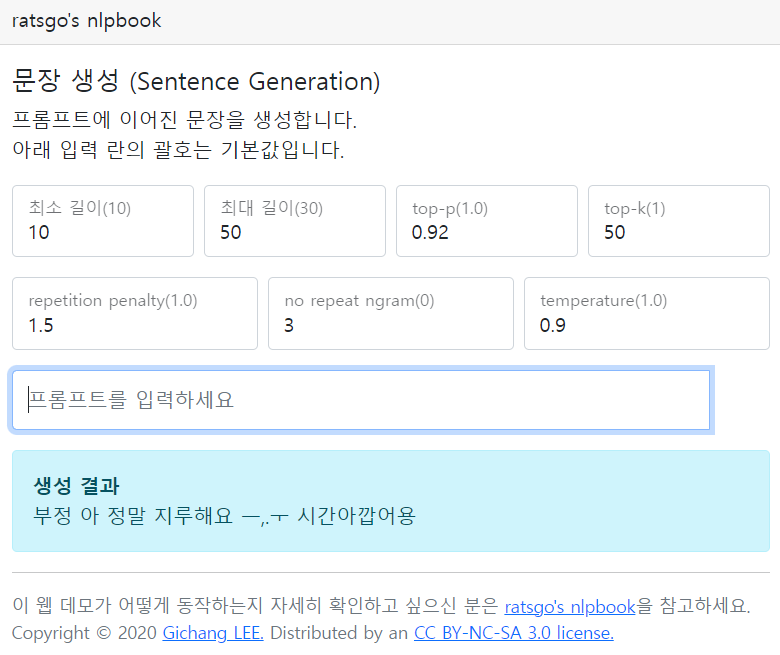Click the Copyright © 2020 footer text
Viewport: 780px width, 655px height.
(x=85, y=633)
